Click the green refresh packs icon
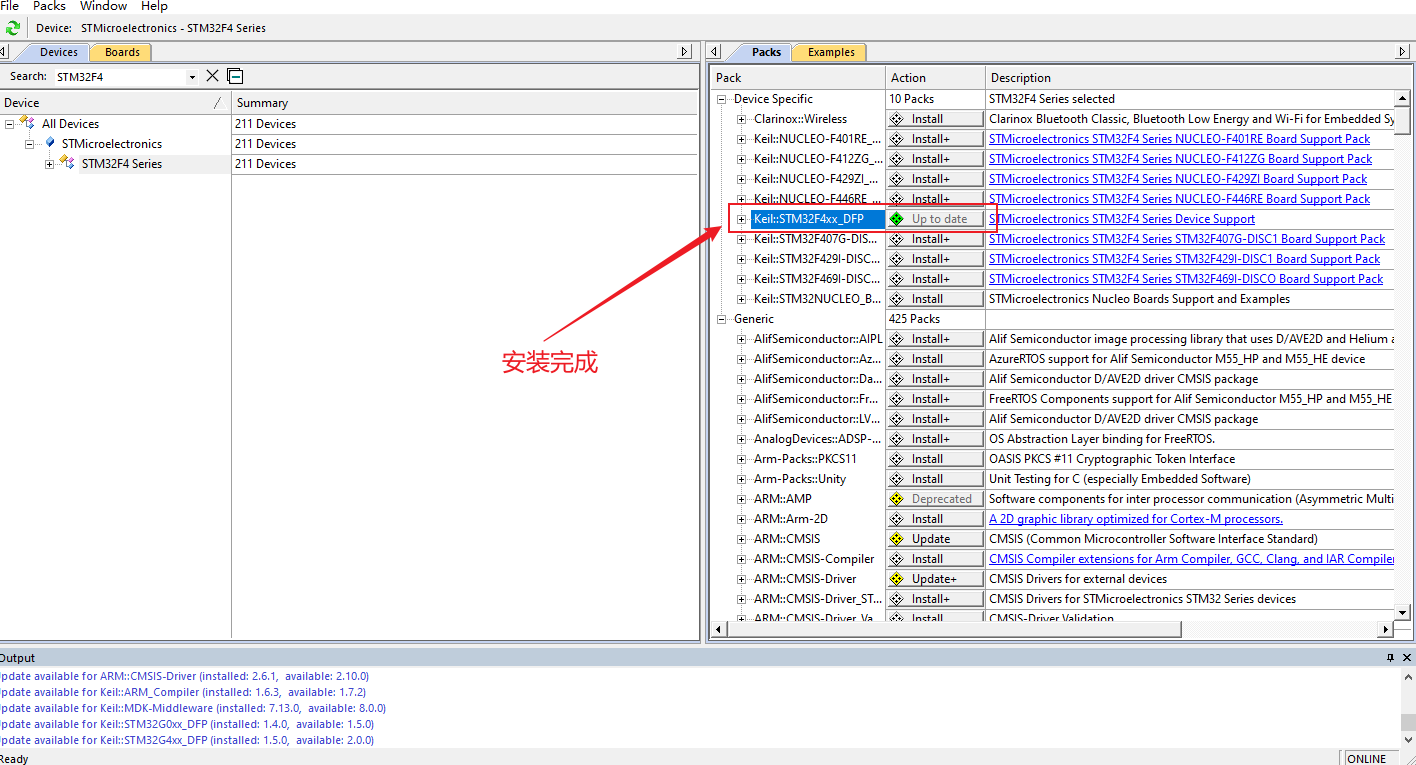Viewport: 1416px width, 765px height. (x=12, y=28)
